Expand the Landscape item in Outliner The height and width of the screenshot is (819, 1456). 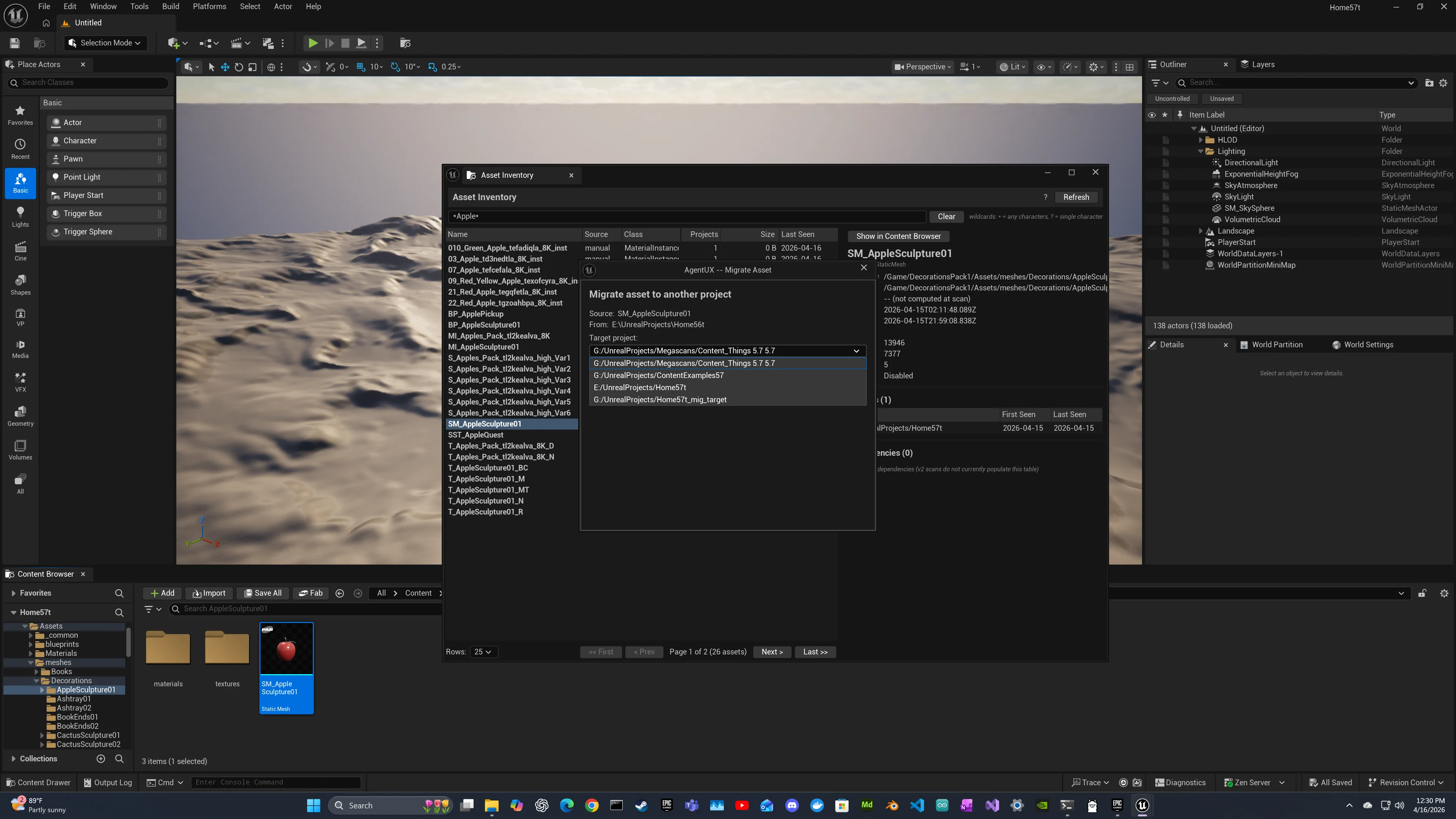click(1200, 231)
